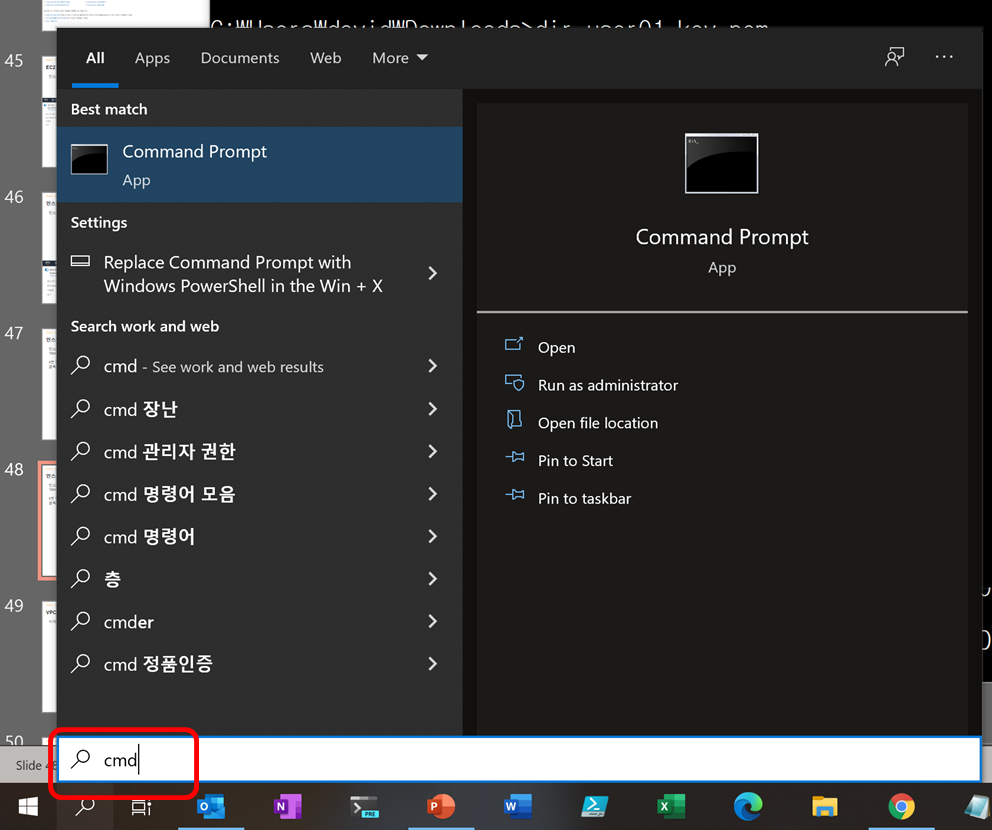The width and height of the screenshot is (992, 830).
Task: Pin Command Prompt to Start
Action: [575, 461]
